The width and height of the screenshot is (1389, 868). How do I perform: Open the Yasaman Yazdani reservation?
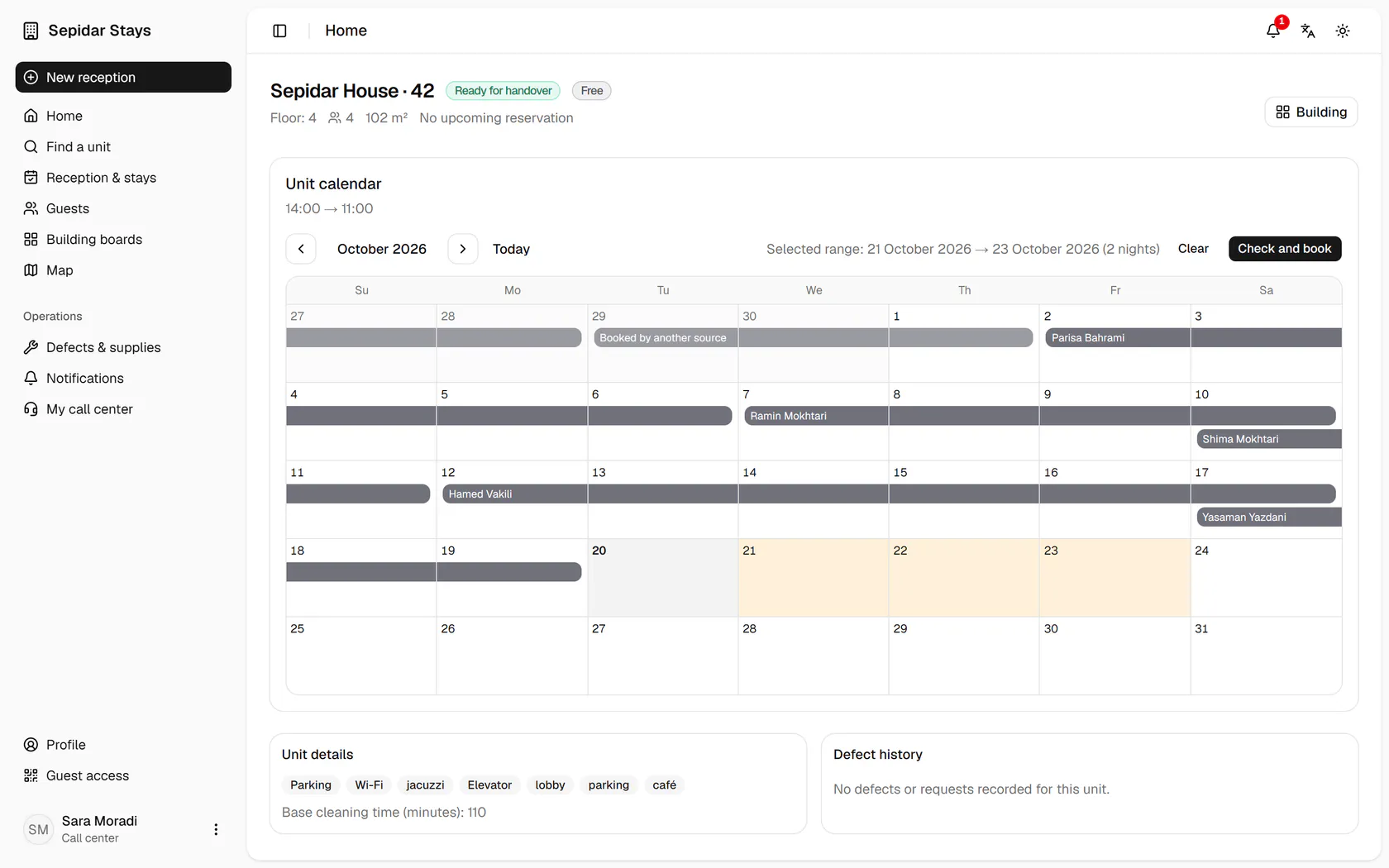[1268, 517]
